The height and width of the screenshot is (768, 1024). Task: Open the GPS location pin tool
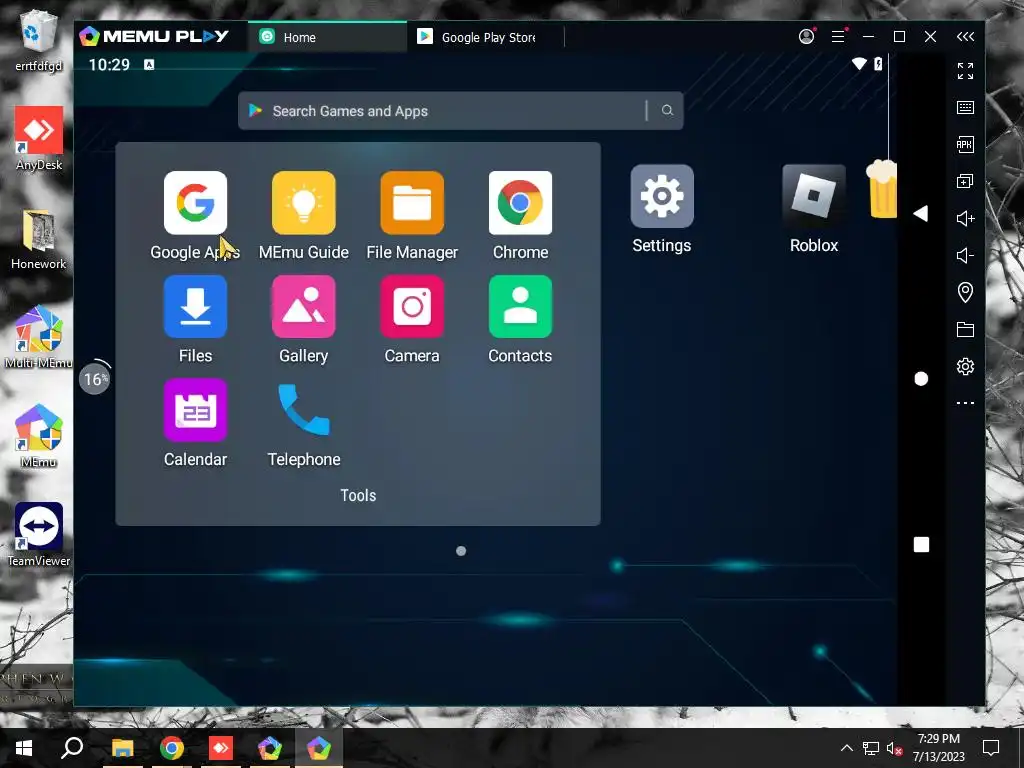coord(965,292)
